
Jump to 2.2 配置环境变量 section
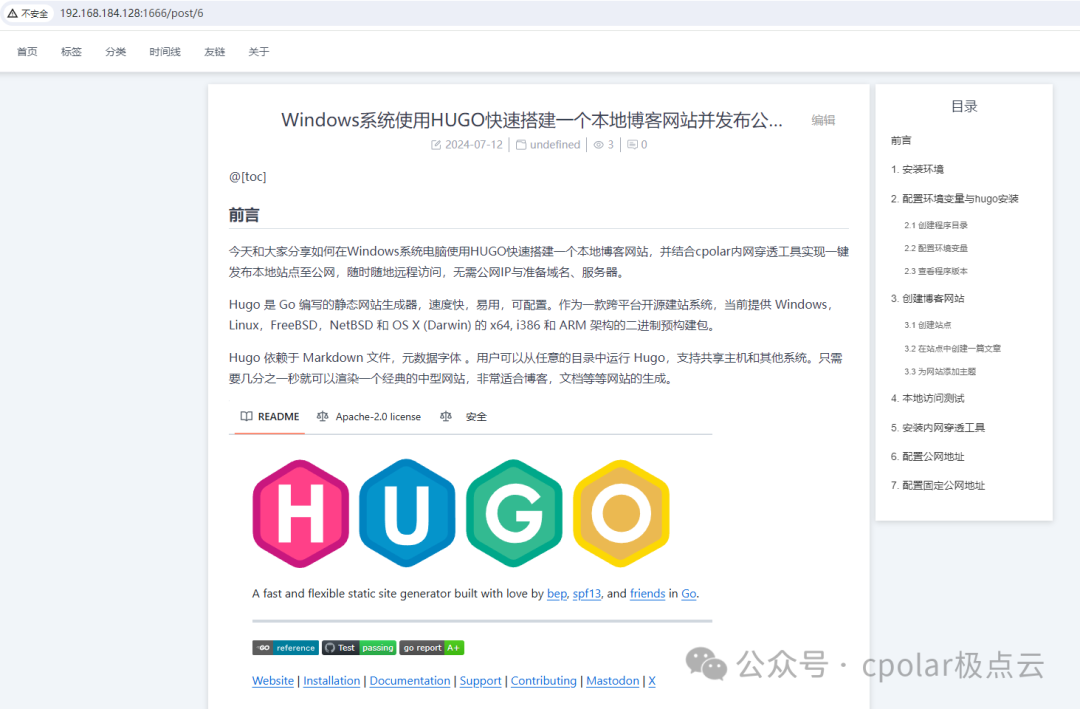coord(936,248)
